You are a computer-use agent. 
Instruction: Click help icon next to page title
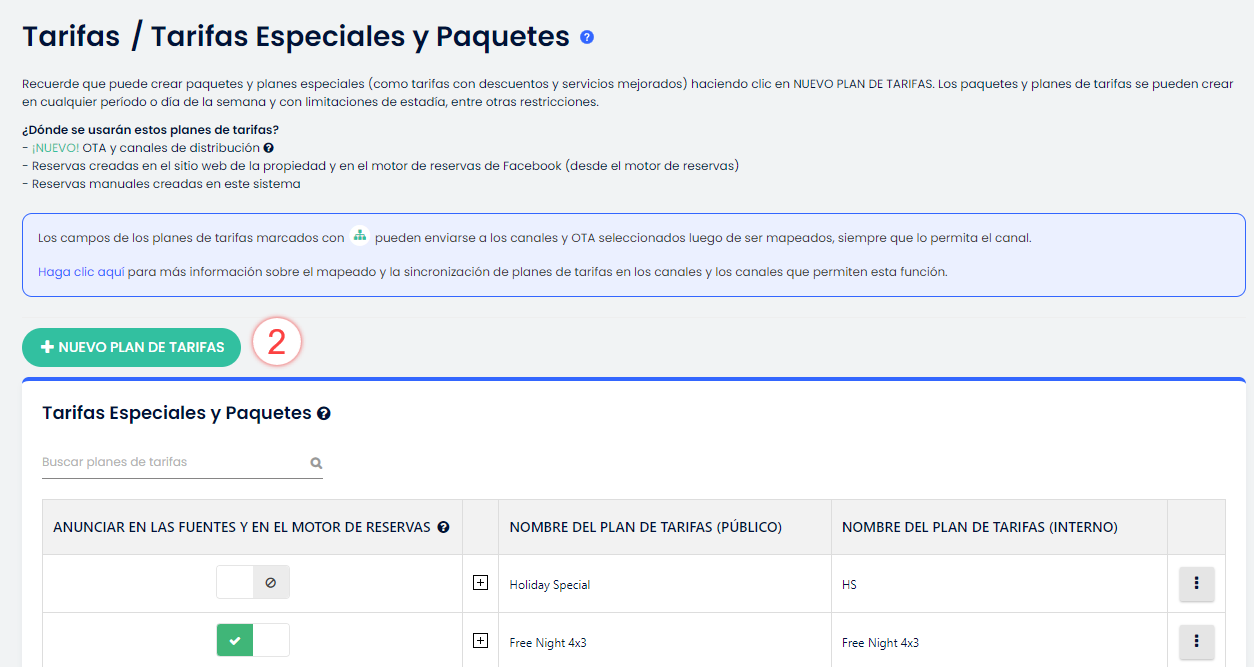(x=587, y=37)
